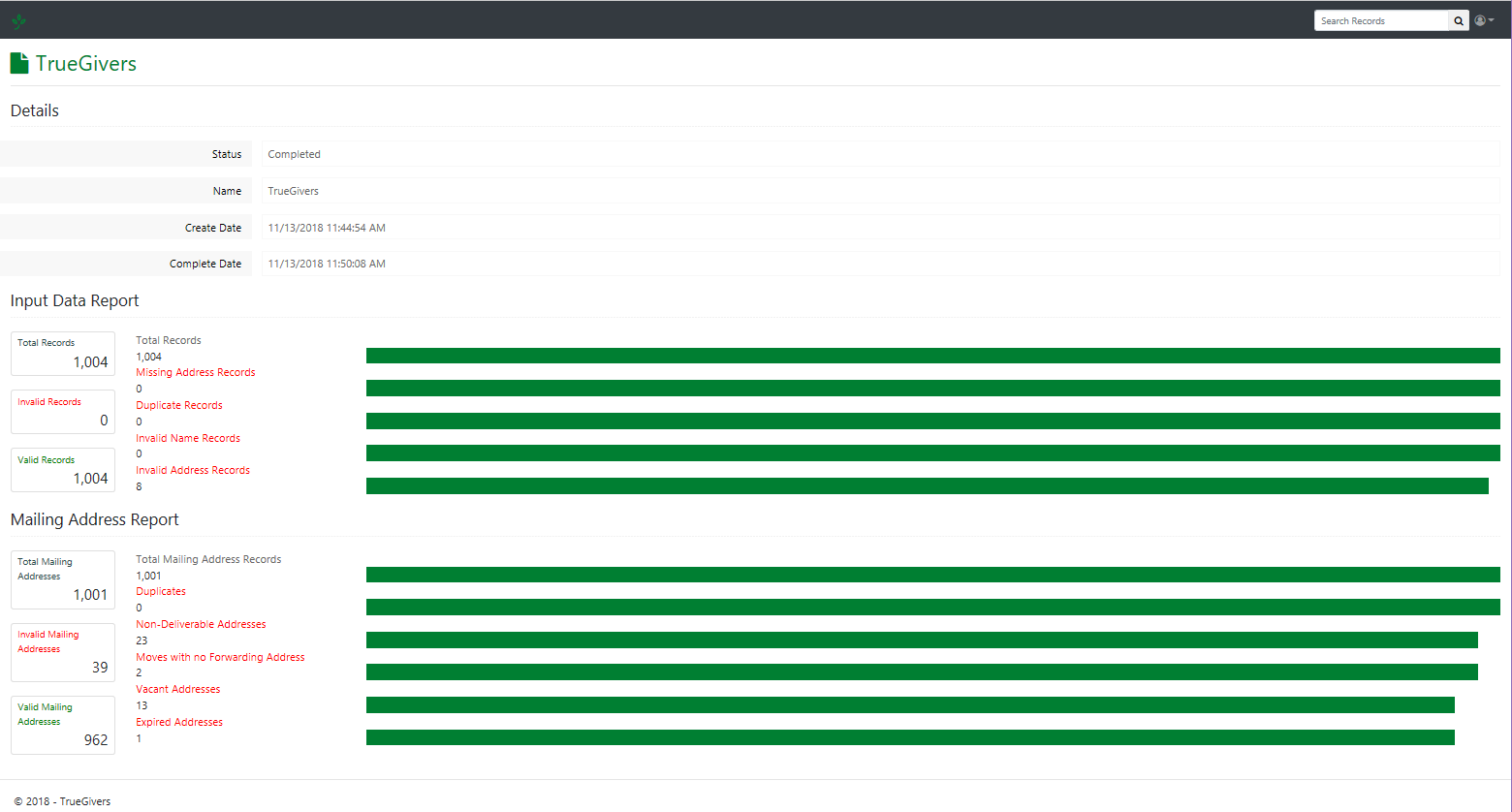The image size is (1512, 812).
Task: Click the Vacant Addresses label
Action: tap(178, 689)
